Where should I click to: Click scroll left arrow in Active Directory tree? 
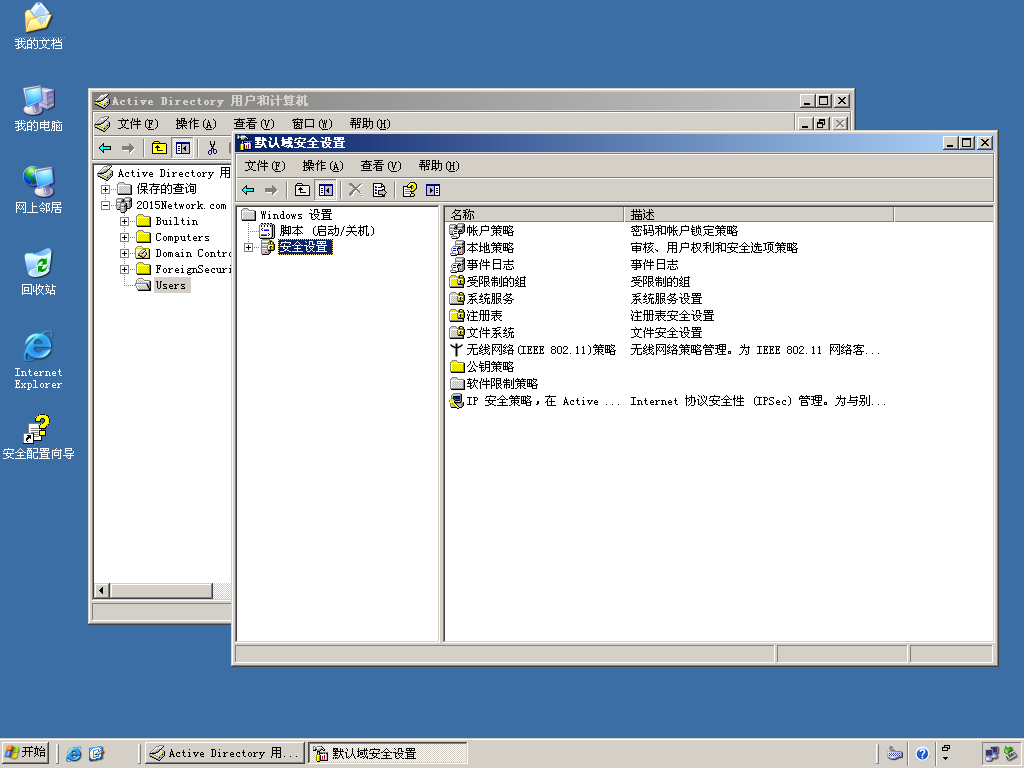(x=102, y=591)
